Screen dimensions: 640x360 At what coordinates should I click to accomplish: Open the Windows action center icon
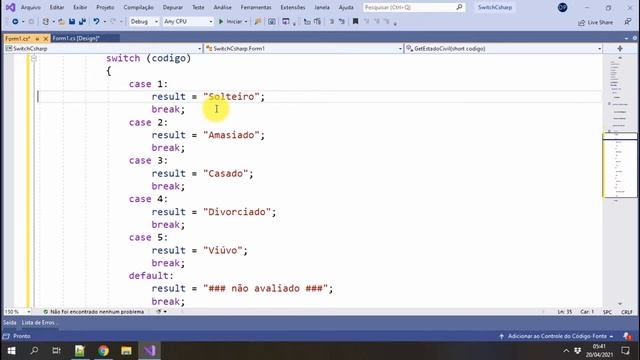click(625, 351)
